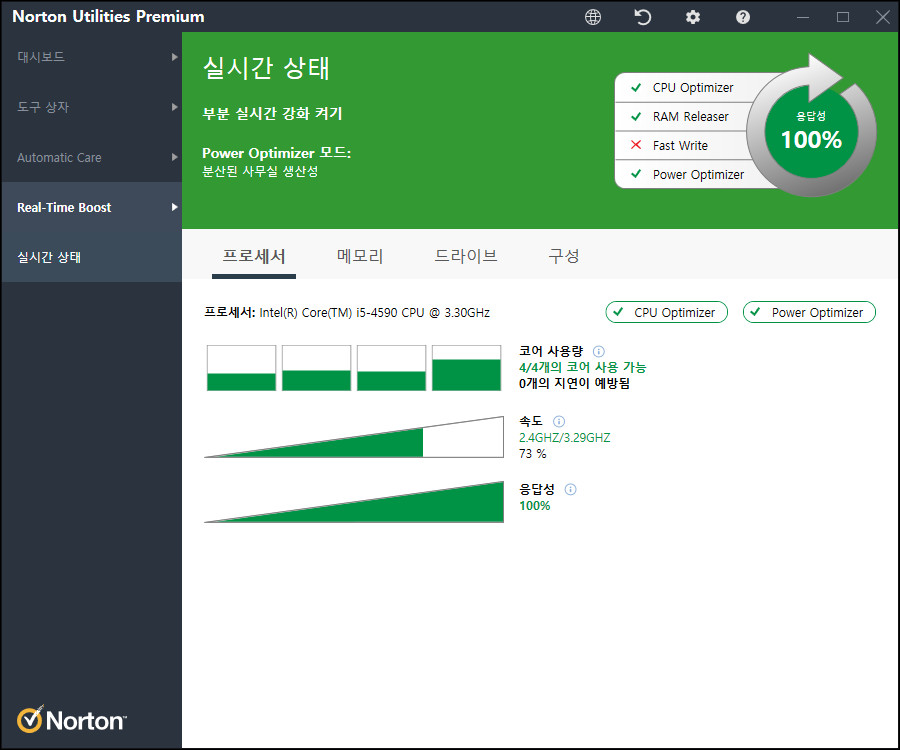Click the 4/4개의 코어 사용 가능 text
The image size is (900, 750).
(582, 367)
